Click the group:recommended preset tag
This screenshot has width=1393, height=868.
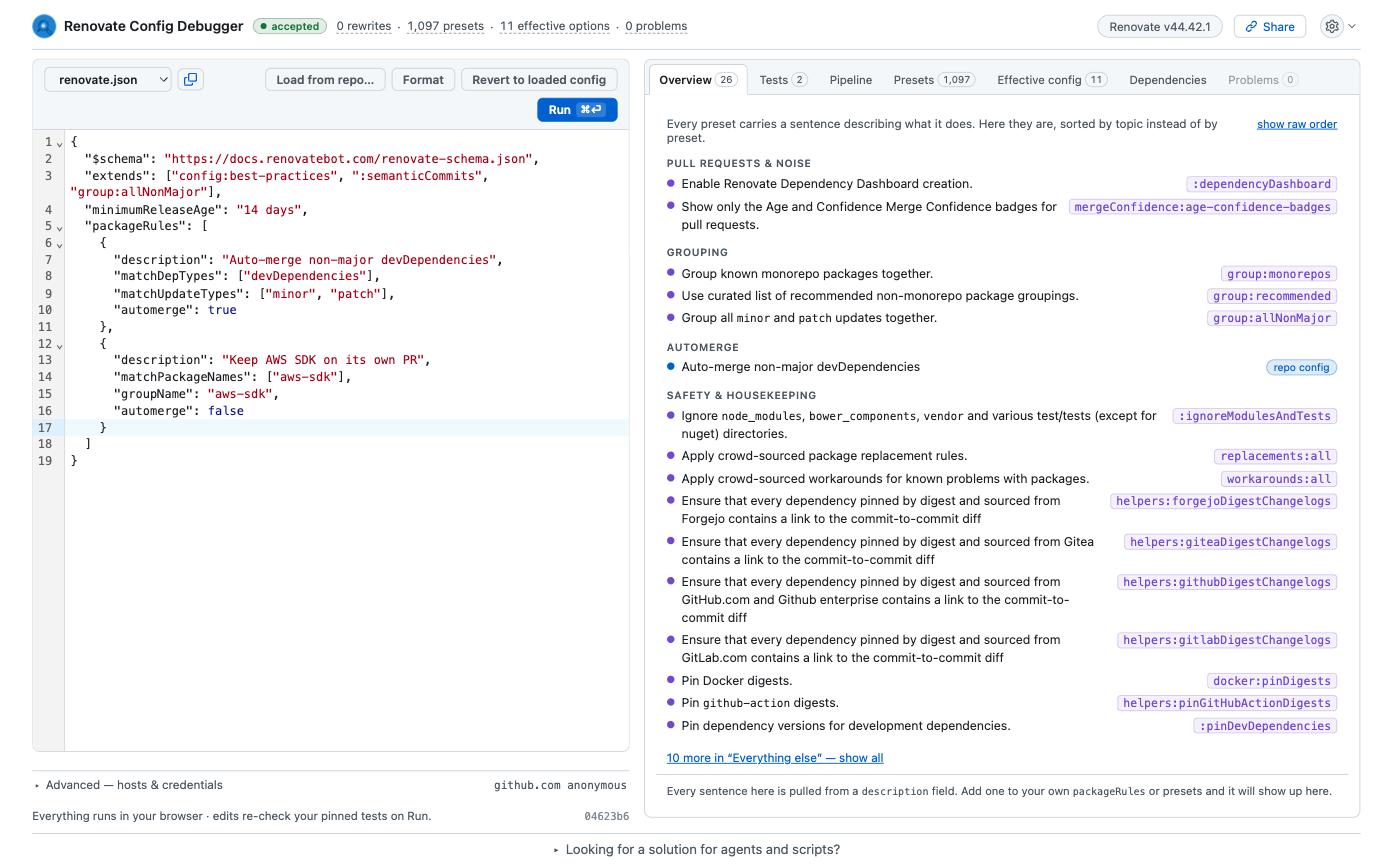tap(1272, 296)
